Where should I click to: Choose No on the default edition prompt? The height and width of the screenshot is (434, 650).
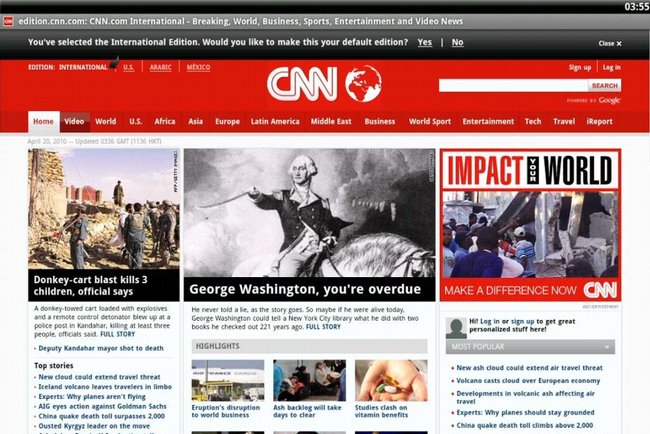coord(457,42)
